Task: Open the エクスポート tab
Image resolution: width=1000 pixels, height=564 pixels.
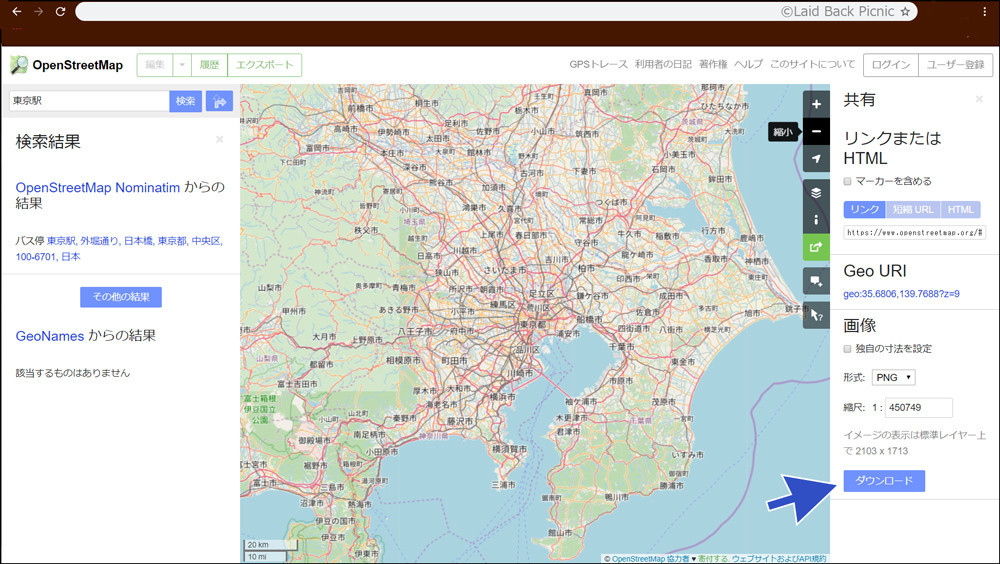Action: 265,64
